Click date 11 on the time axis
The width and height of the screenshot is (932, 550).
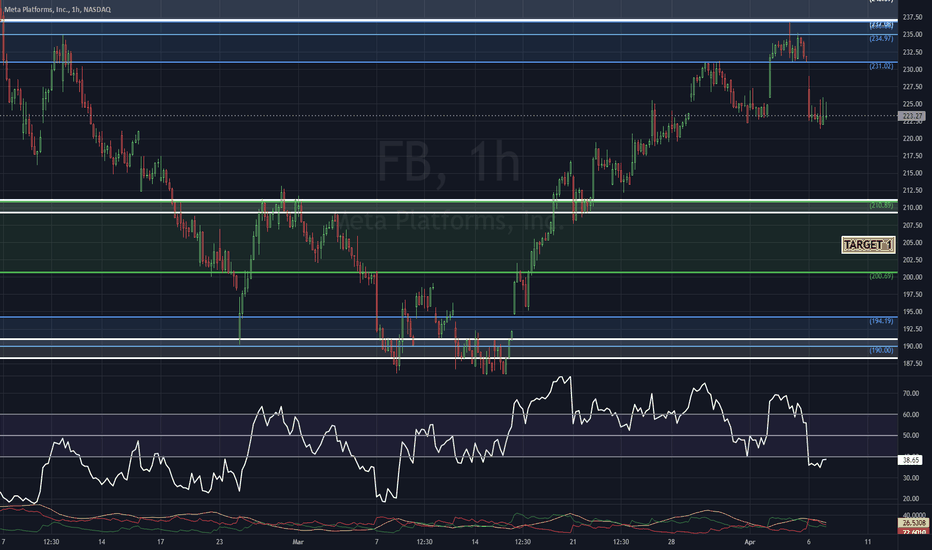coord(868,542)
